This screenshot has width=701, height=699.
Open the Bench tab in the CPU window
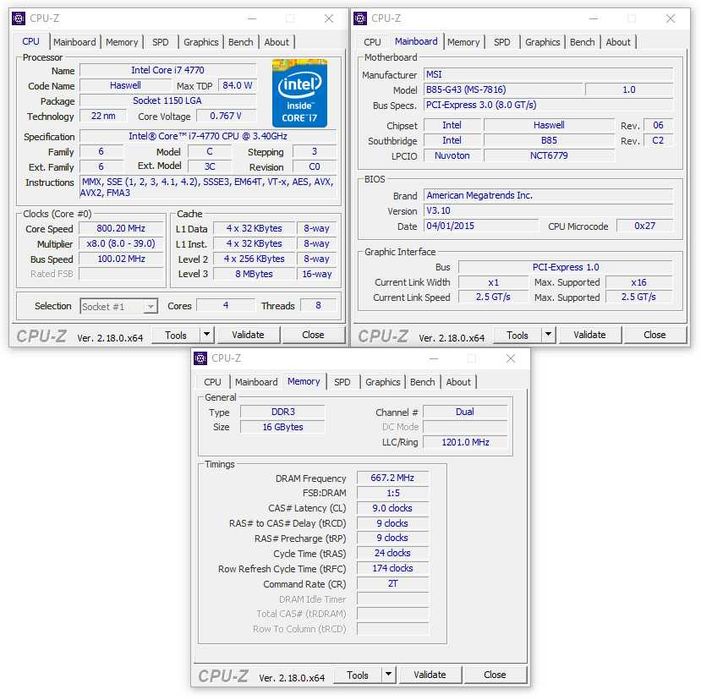pos(241,42)
